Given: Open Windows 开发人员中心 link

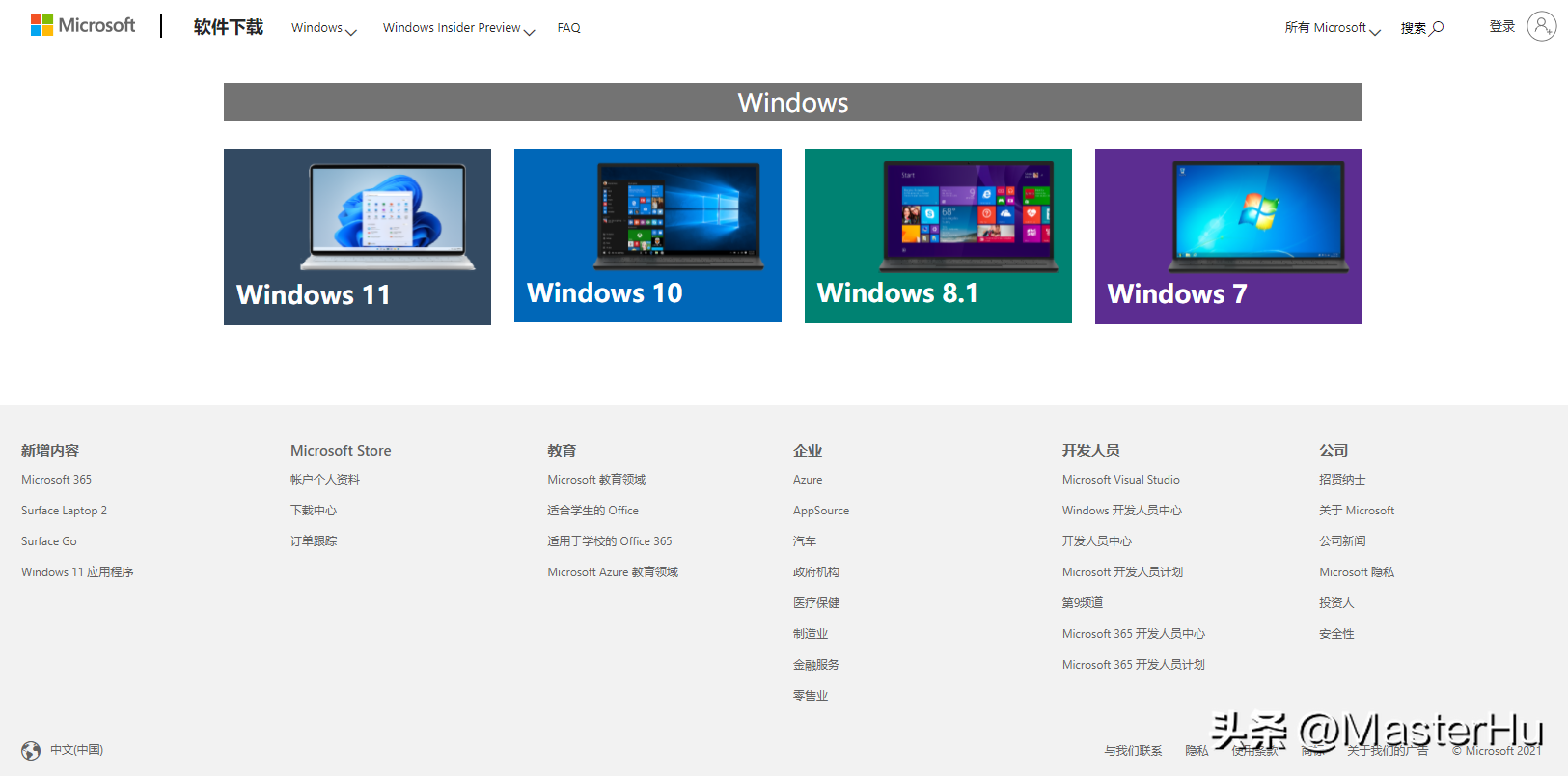Looking at the screenshot, I should click(1122, 511).
